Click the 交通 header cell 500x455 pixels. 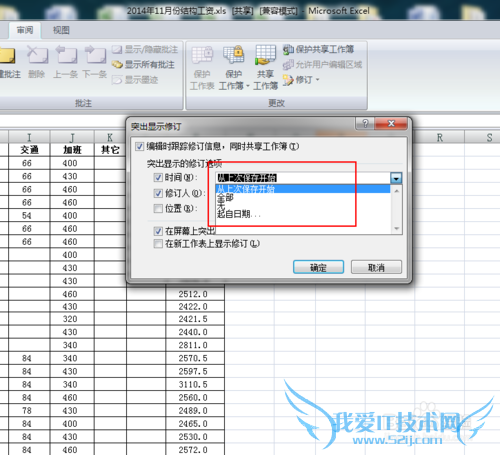click(x=29, y=150)
